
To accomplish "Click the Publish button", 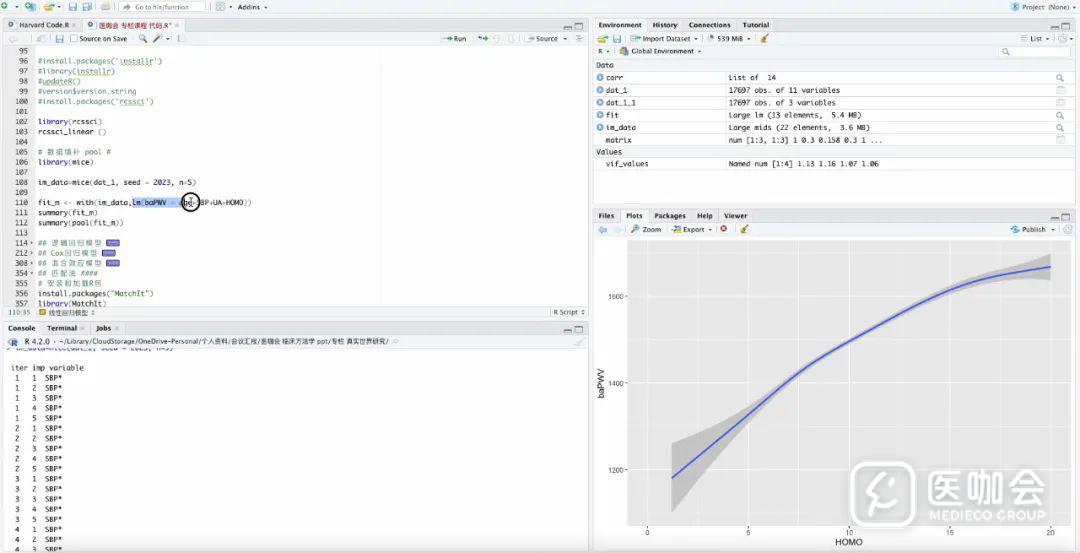I will [1028, 229].
